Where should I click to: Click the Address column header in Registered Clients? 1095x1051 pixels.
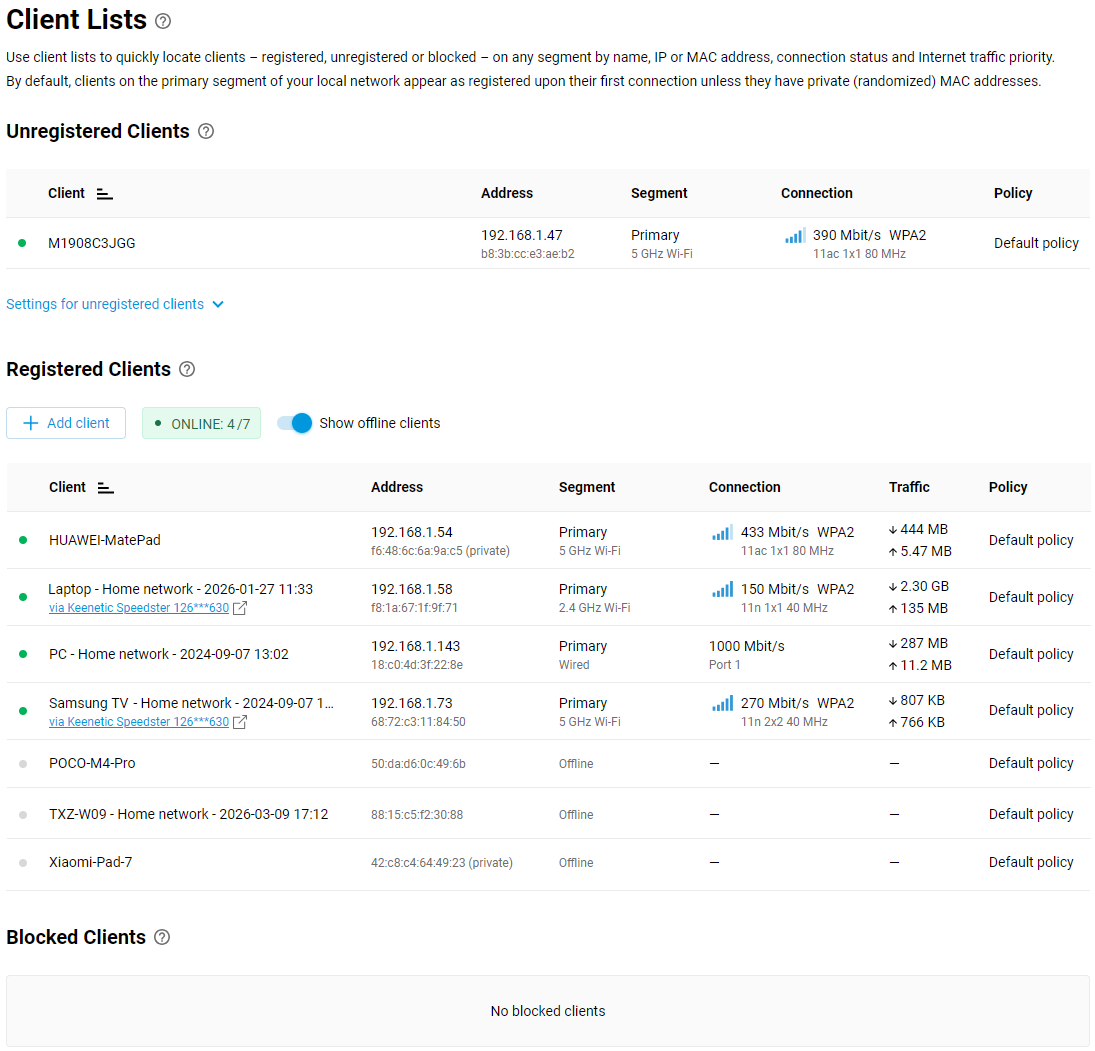coord(397,487)
